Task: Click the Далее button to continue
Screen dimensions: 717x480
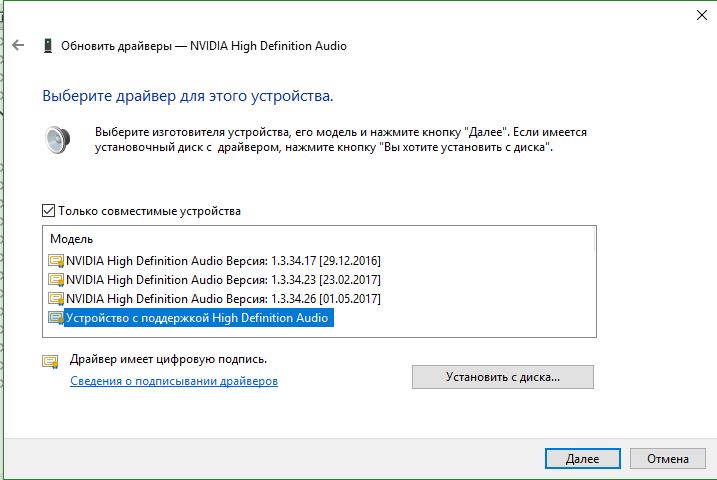Action: 582,459
